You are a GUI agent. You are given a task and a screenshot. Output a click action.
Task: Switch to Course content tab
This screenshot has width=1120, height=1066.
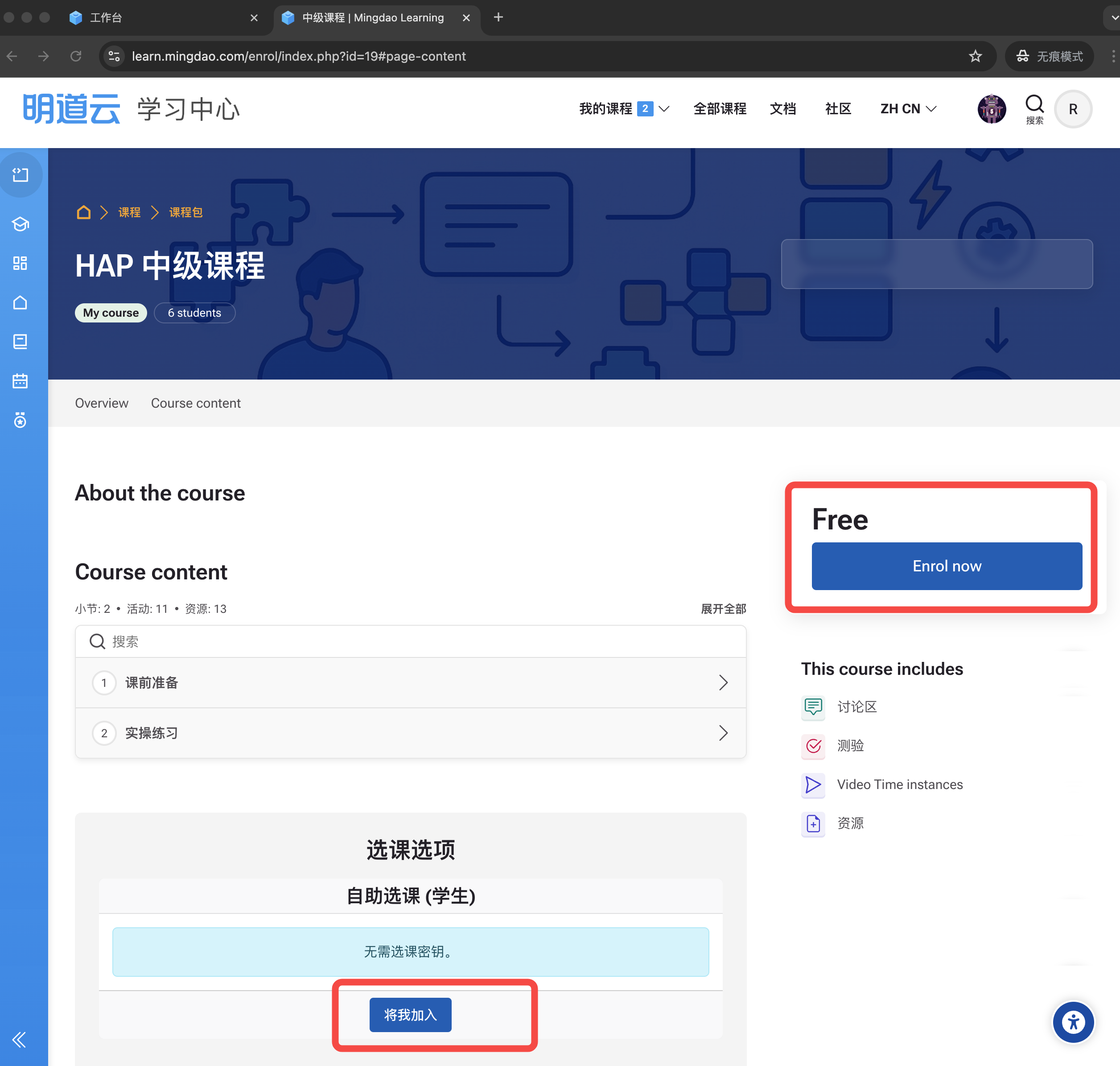point(195,403)
